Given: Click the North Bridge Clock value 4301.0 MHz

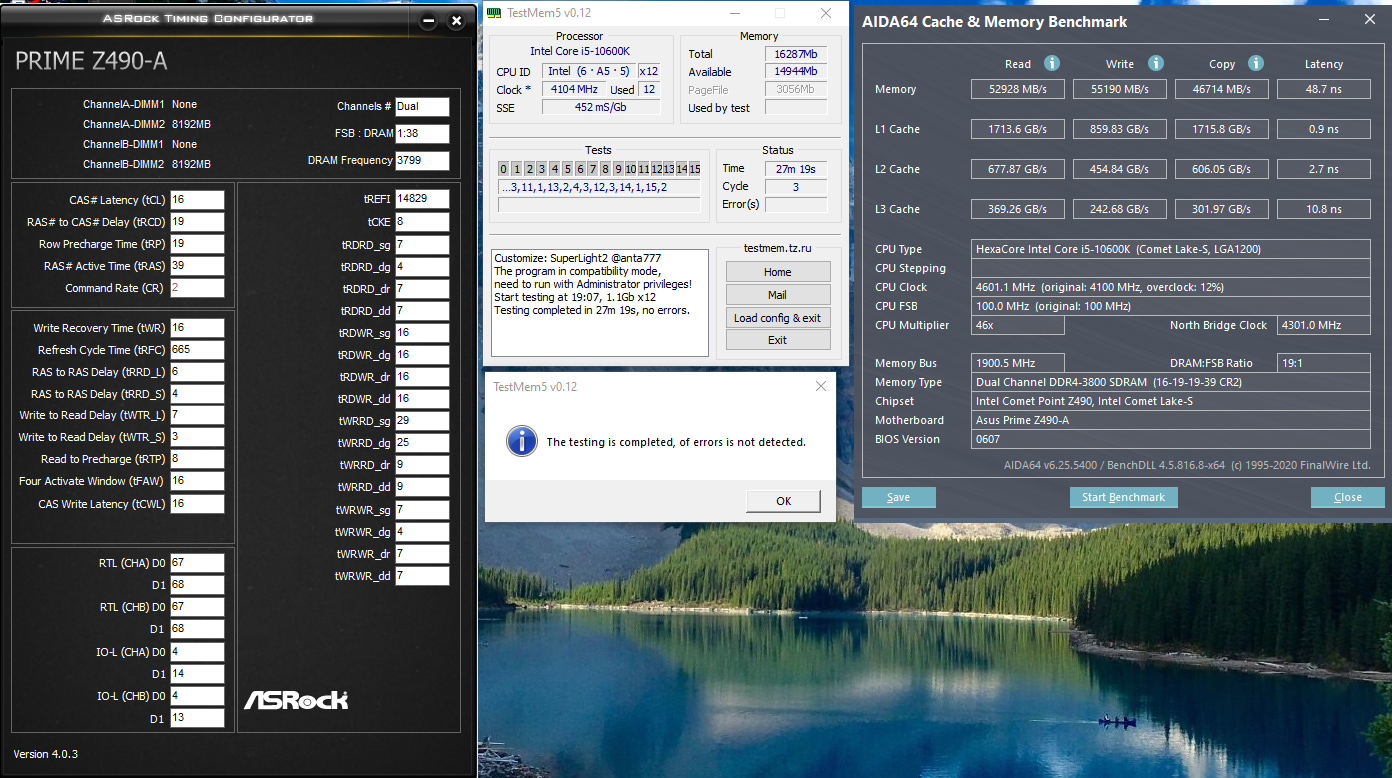Looking at the screenshot, I should (1323, 325).
